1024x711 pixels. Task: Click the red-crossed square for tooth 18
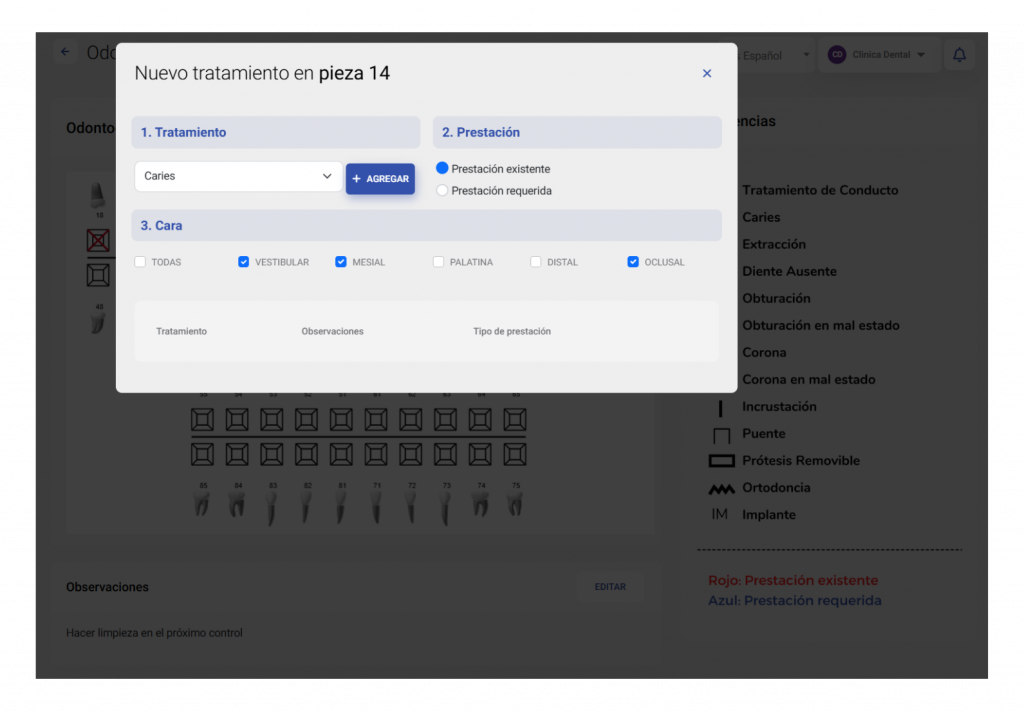[98, 240]
